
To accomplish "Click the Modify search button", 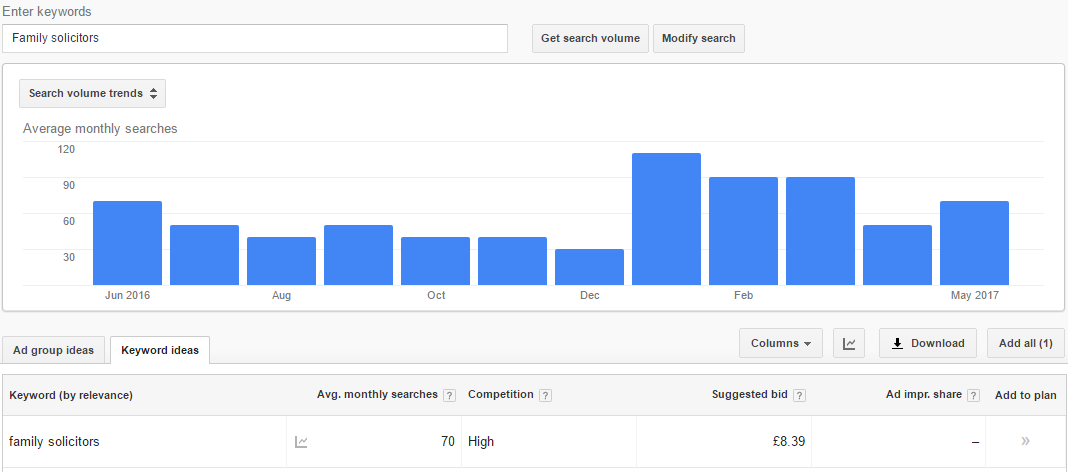I will (698, 38).
